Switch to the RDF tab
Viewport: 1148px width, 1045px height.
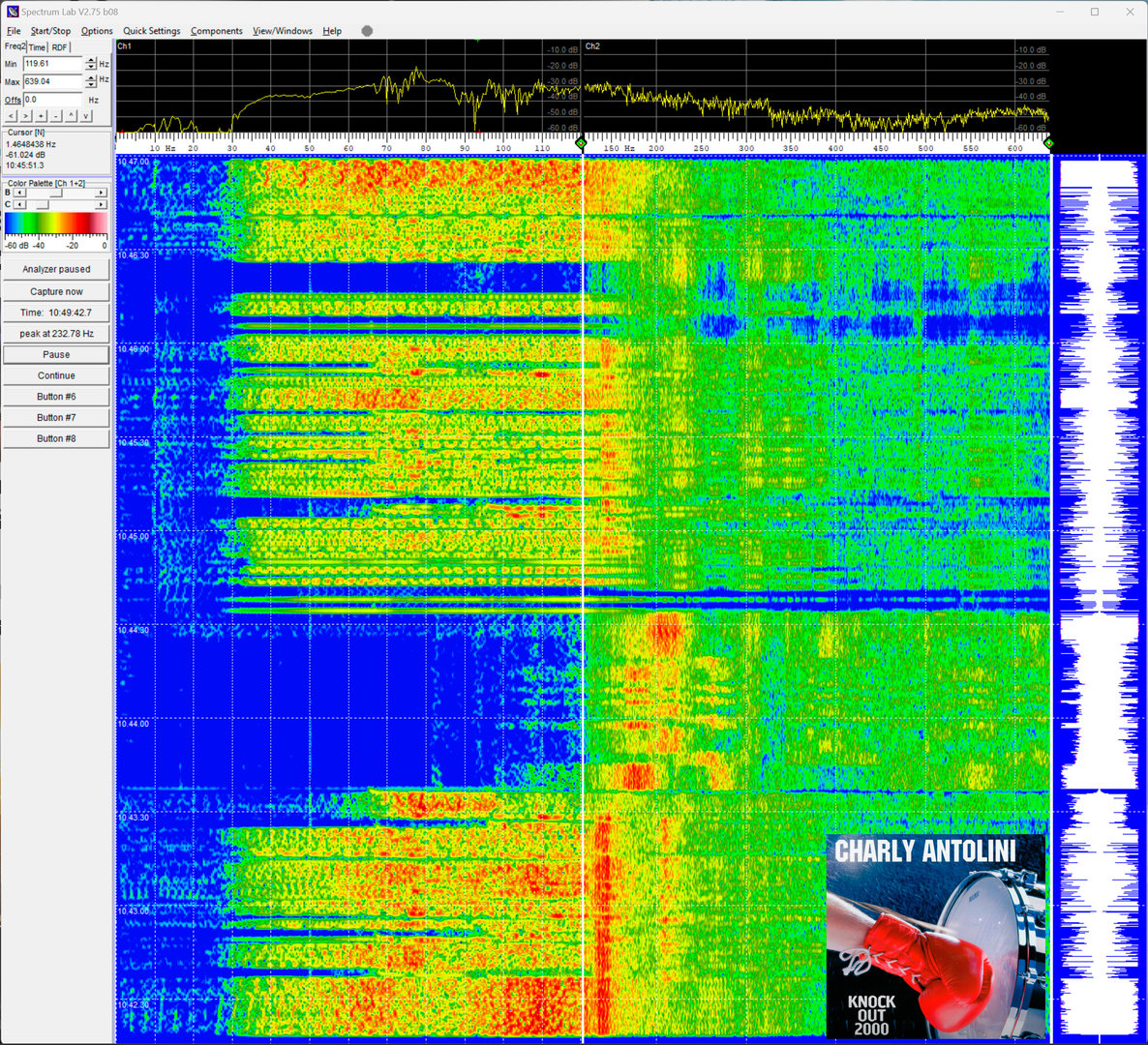[x=60, y=47]
